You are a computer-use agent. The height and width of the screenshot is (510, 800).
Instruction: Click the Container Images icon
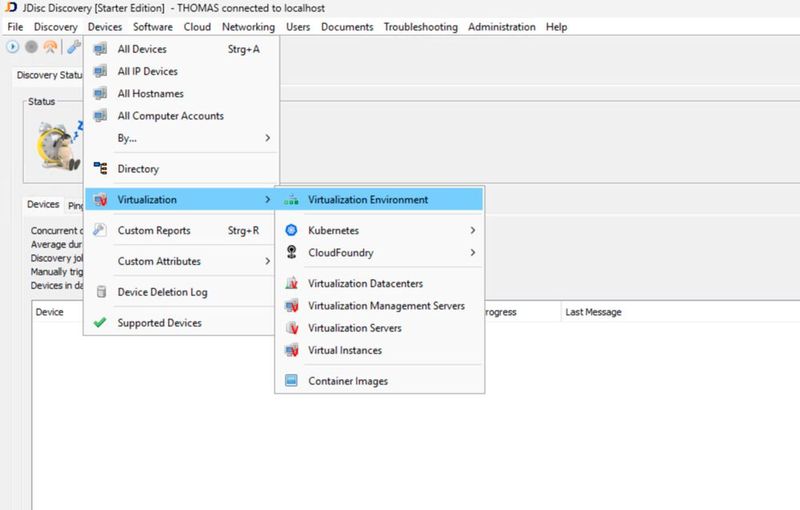click(x=291, y=381)
